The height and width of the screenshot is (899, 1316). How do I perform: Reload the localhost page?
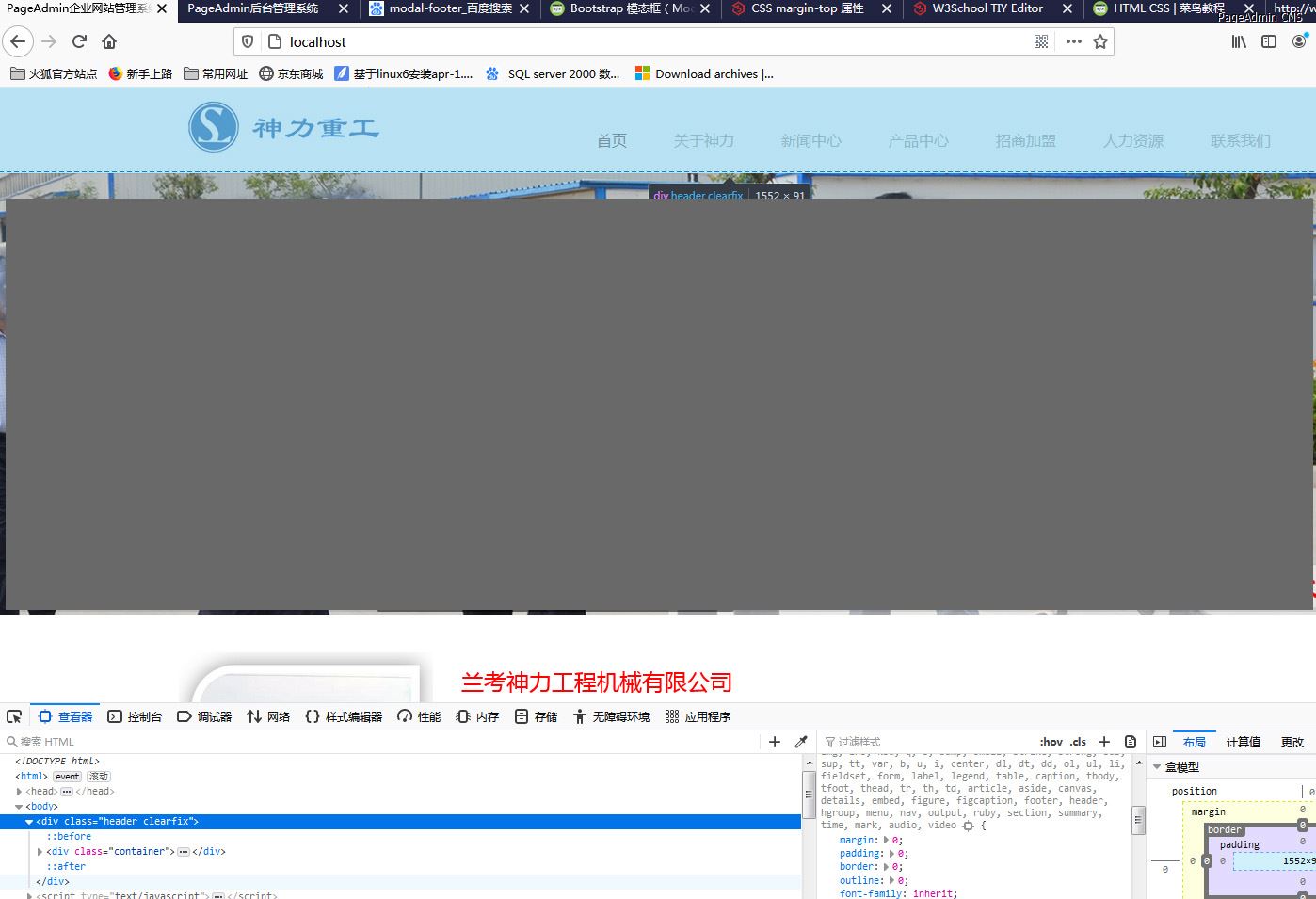pos(79,41)
